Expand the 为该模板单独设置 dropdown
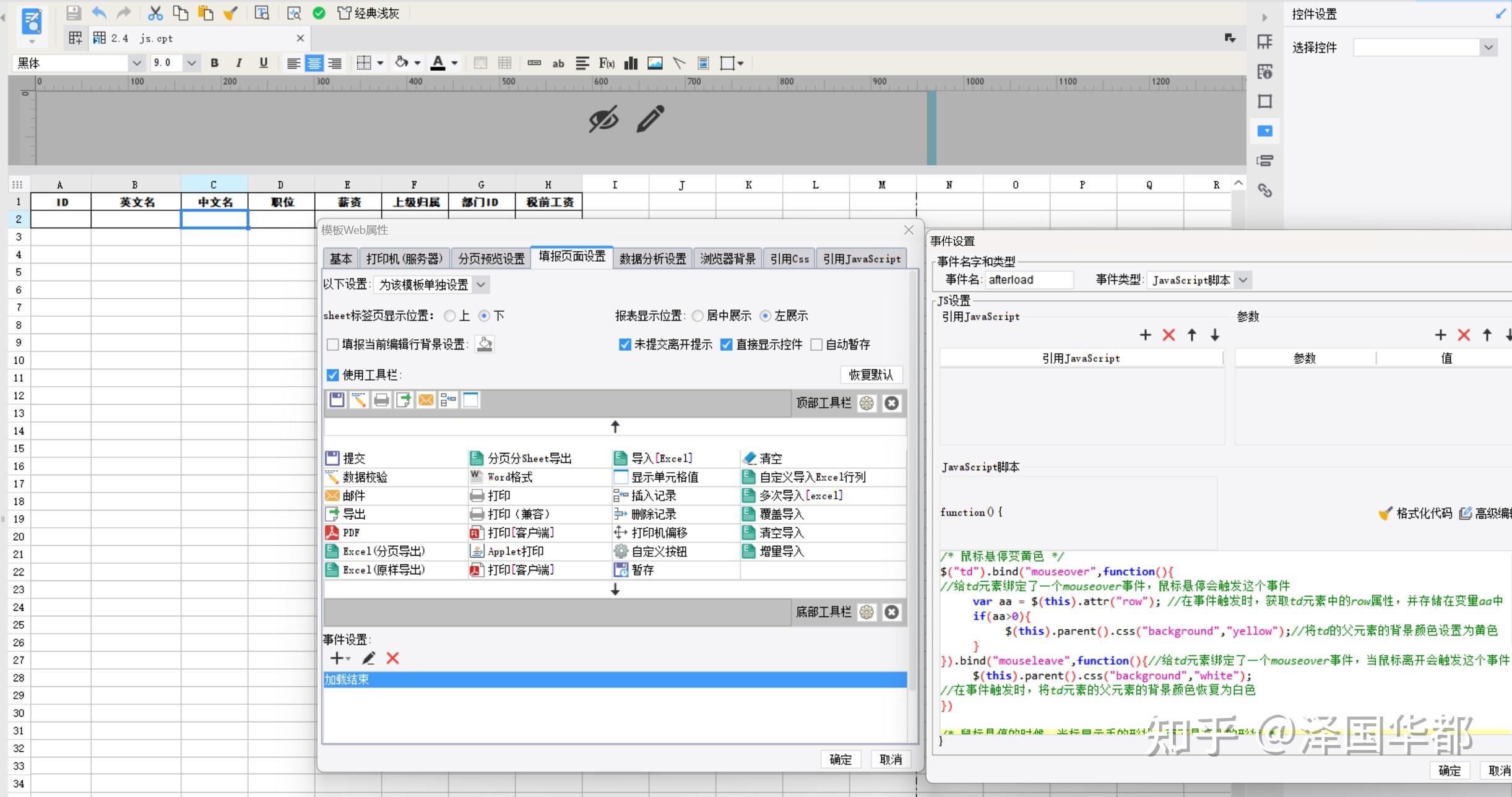The height and width of the screenshot is (797, 1512). click(481, 285)
